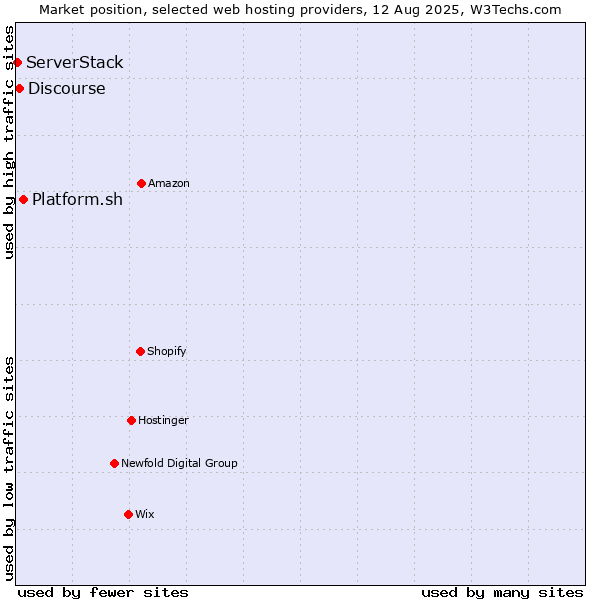
Task: Click the Hostinger red data point
Action: click(x=131, y=420)
